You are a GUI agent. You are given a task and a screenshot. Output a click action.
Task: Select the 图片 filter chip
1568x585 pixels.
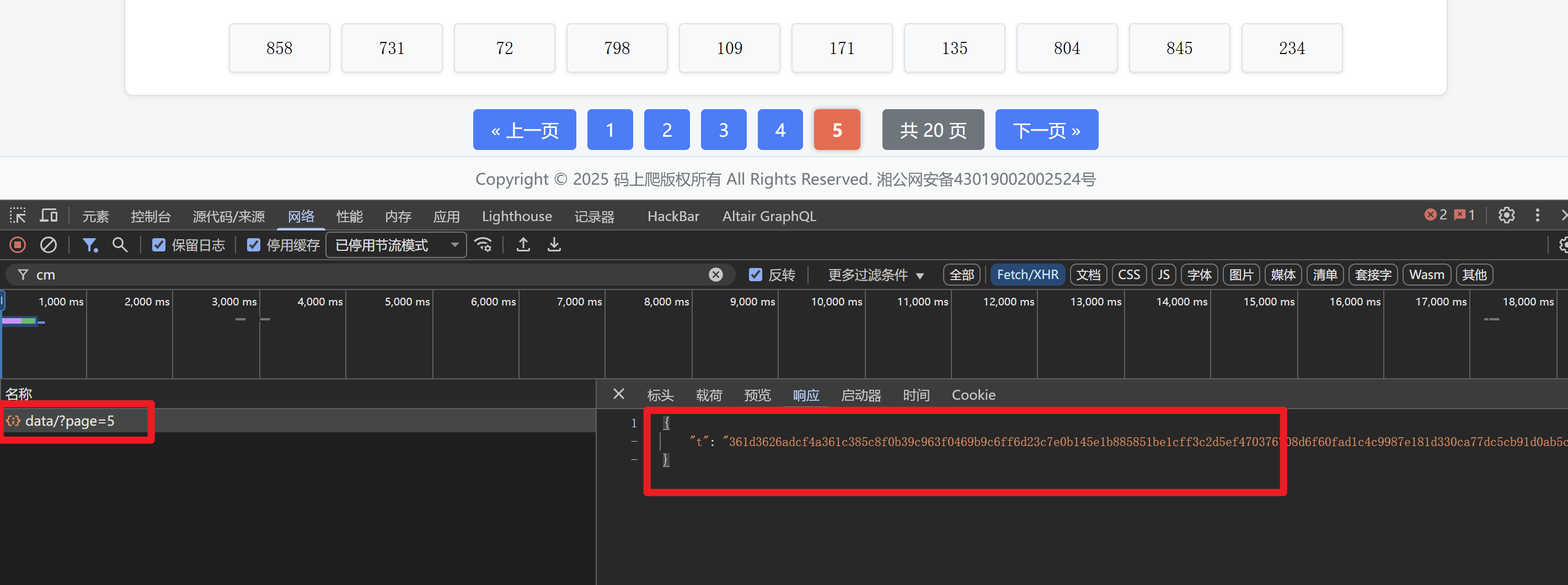click(x=1241, y=275)
